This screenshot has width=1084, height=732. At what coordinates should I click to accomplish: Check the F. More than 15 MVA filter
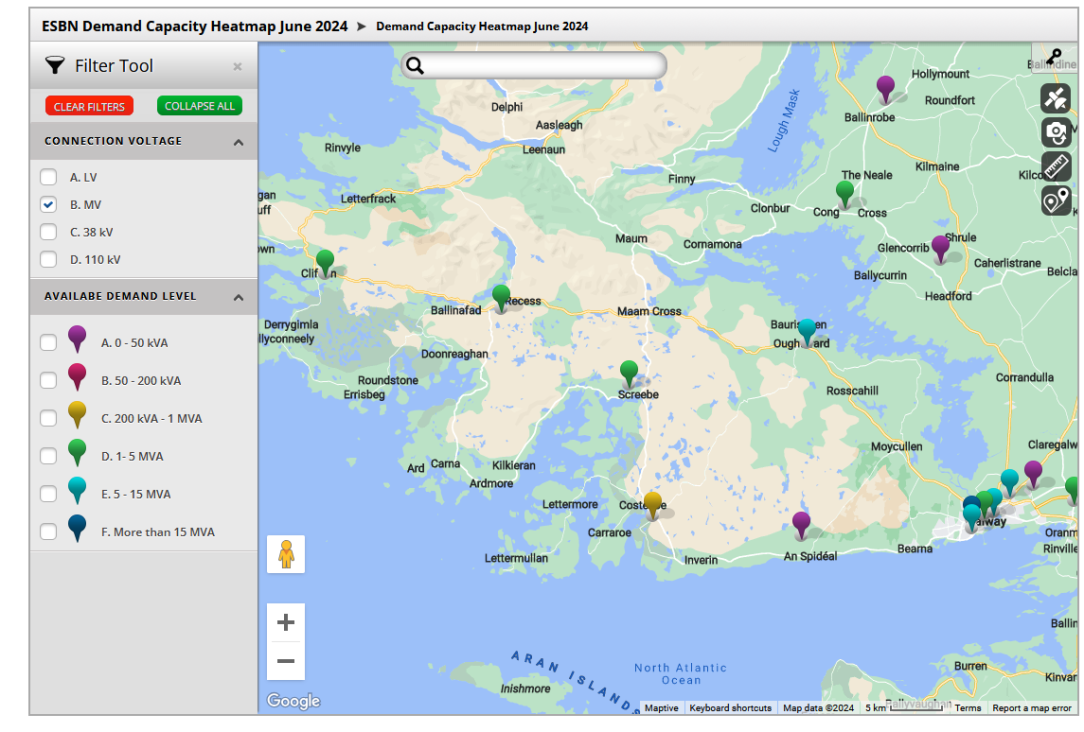48,532
